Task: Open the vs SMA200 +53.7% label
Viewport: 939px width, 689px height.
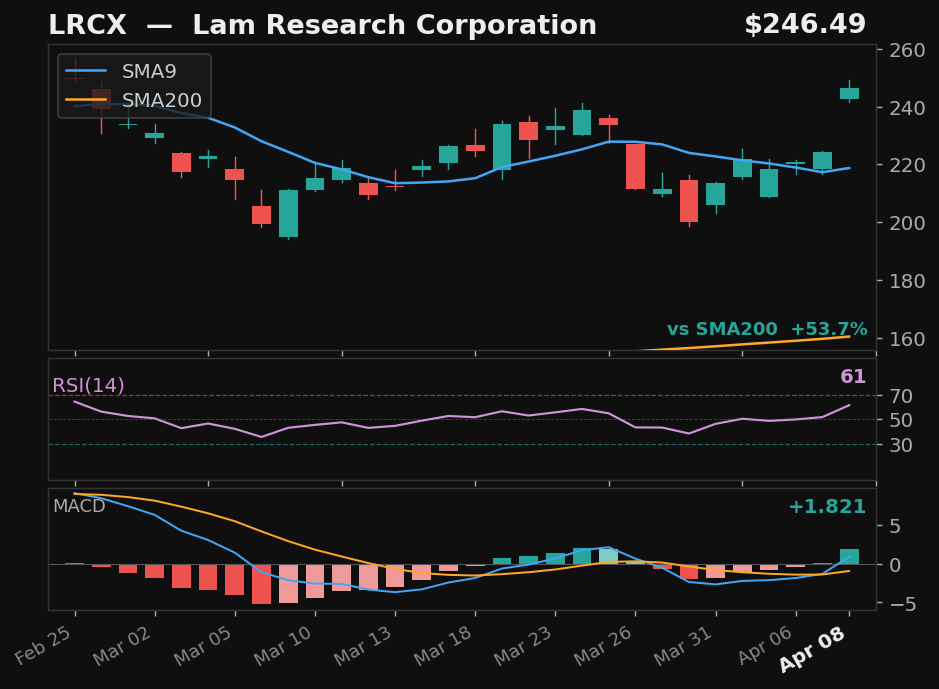Action: 767,328
